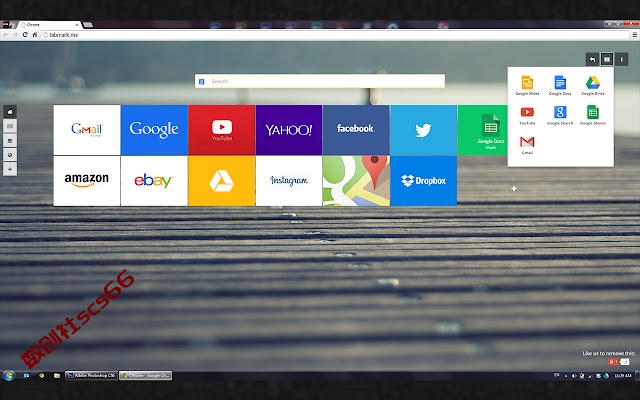Click the Google +1 button
640x400 pixels.
pyautogui.click(x=613, y=362)
